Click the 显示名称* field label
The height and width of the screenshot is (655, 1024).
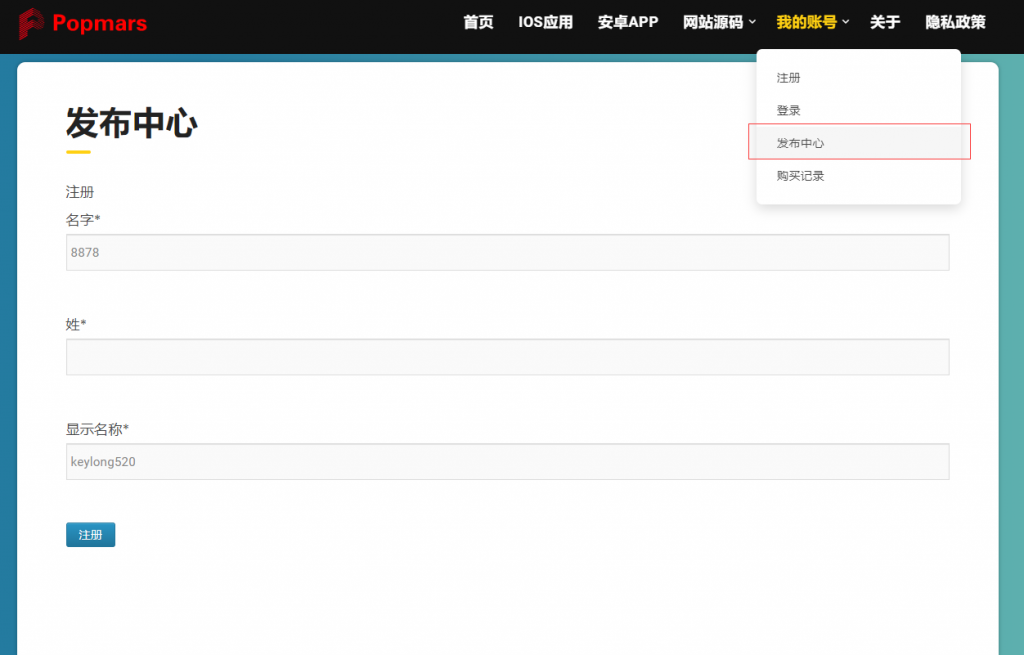pos(97,429)
